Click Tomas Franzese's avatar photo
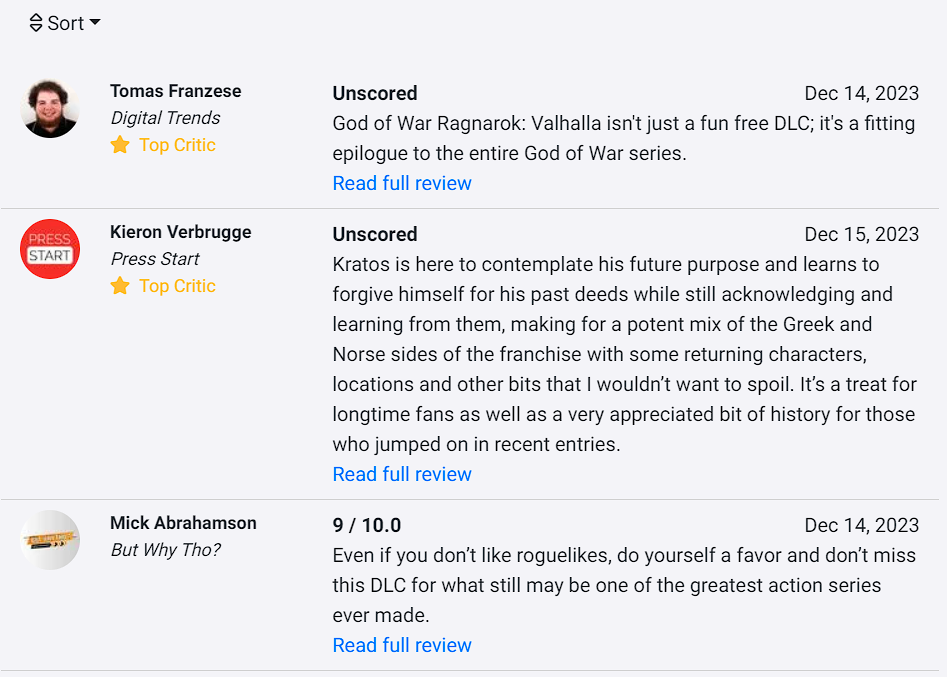This screenshot has height=677, width=947. (x=50, y=108)
